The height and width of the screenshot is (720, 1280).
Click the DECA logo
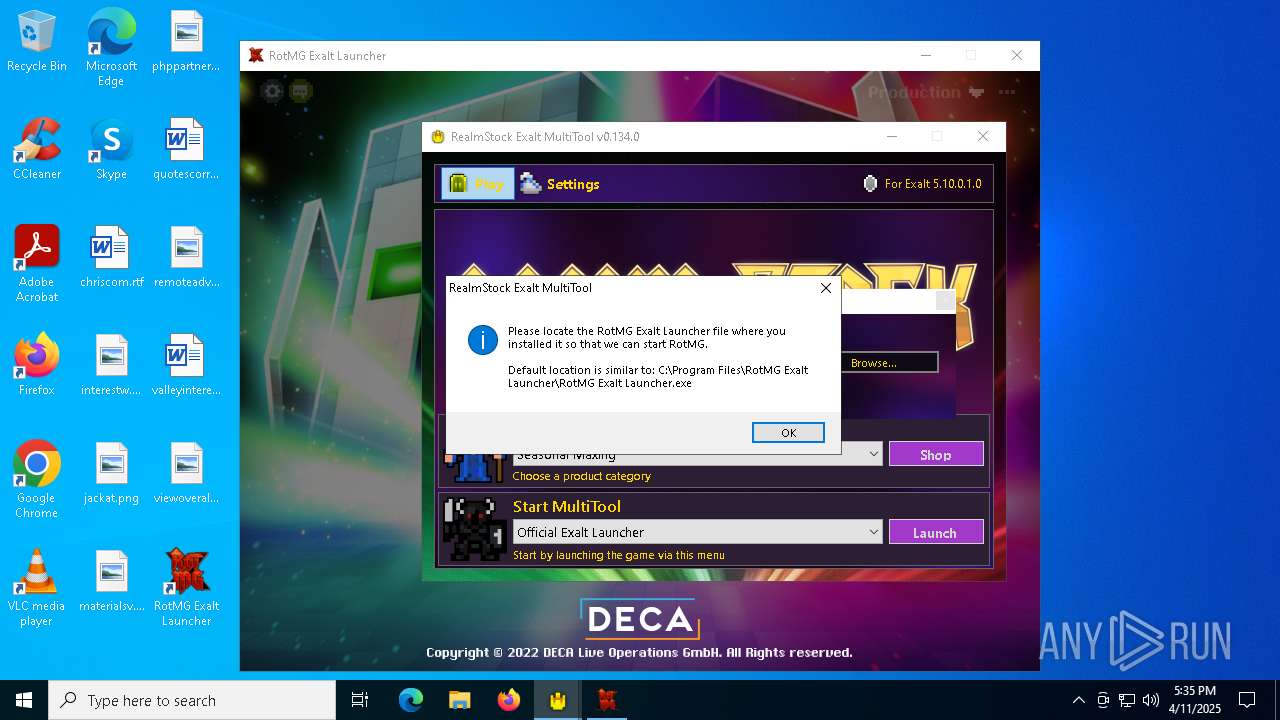[640, 619]
